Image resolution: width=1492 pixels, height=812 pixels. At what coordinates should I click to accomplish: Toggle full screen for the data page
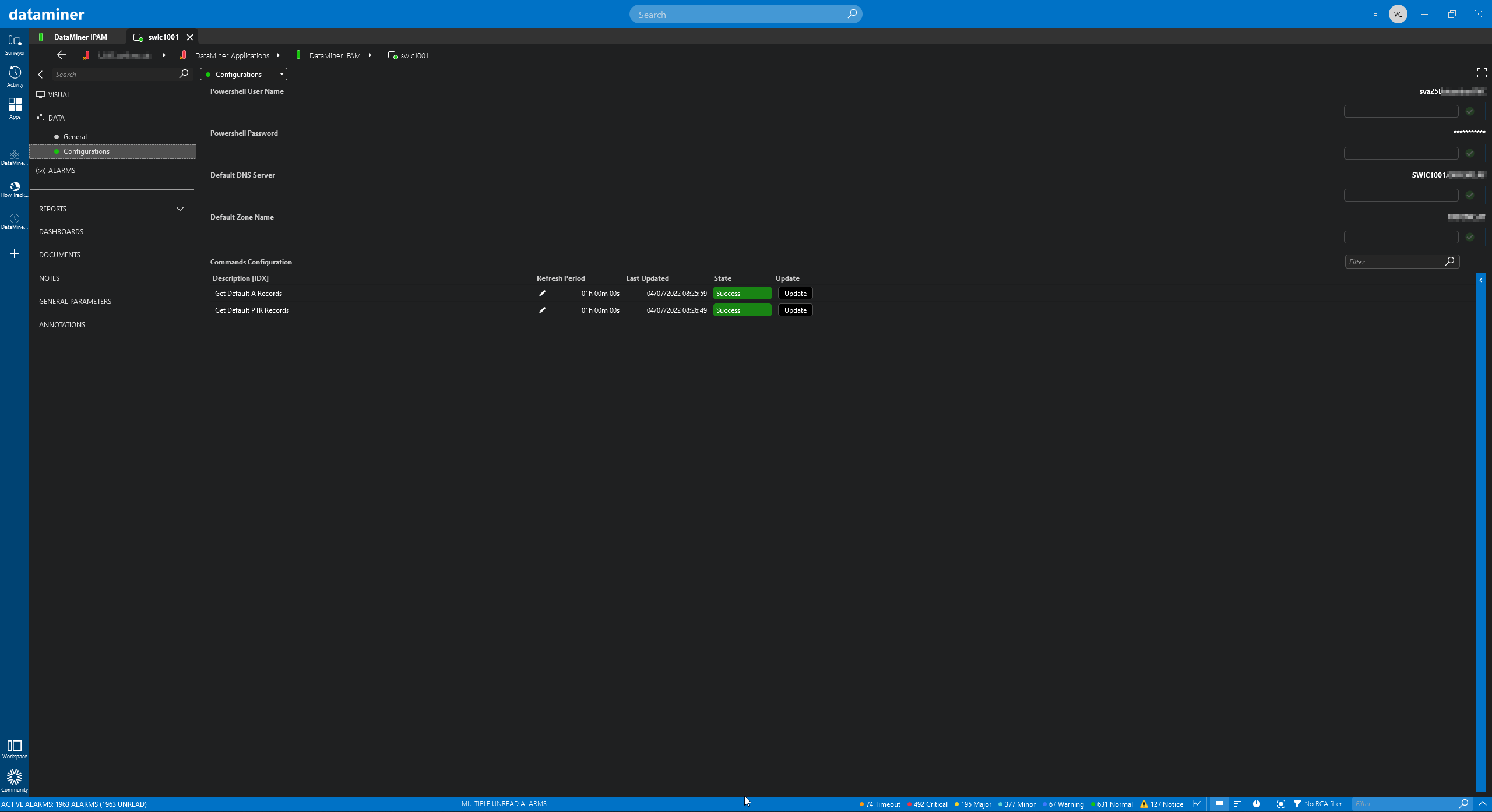coord(1482,73)
